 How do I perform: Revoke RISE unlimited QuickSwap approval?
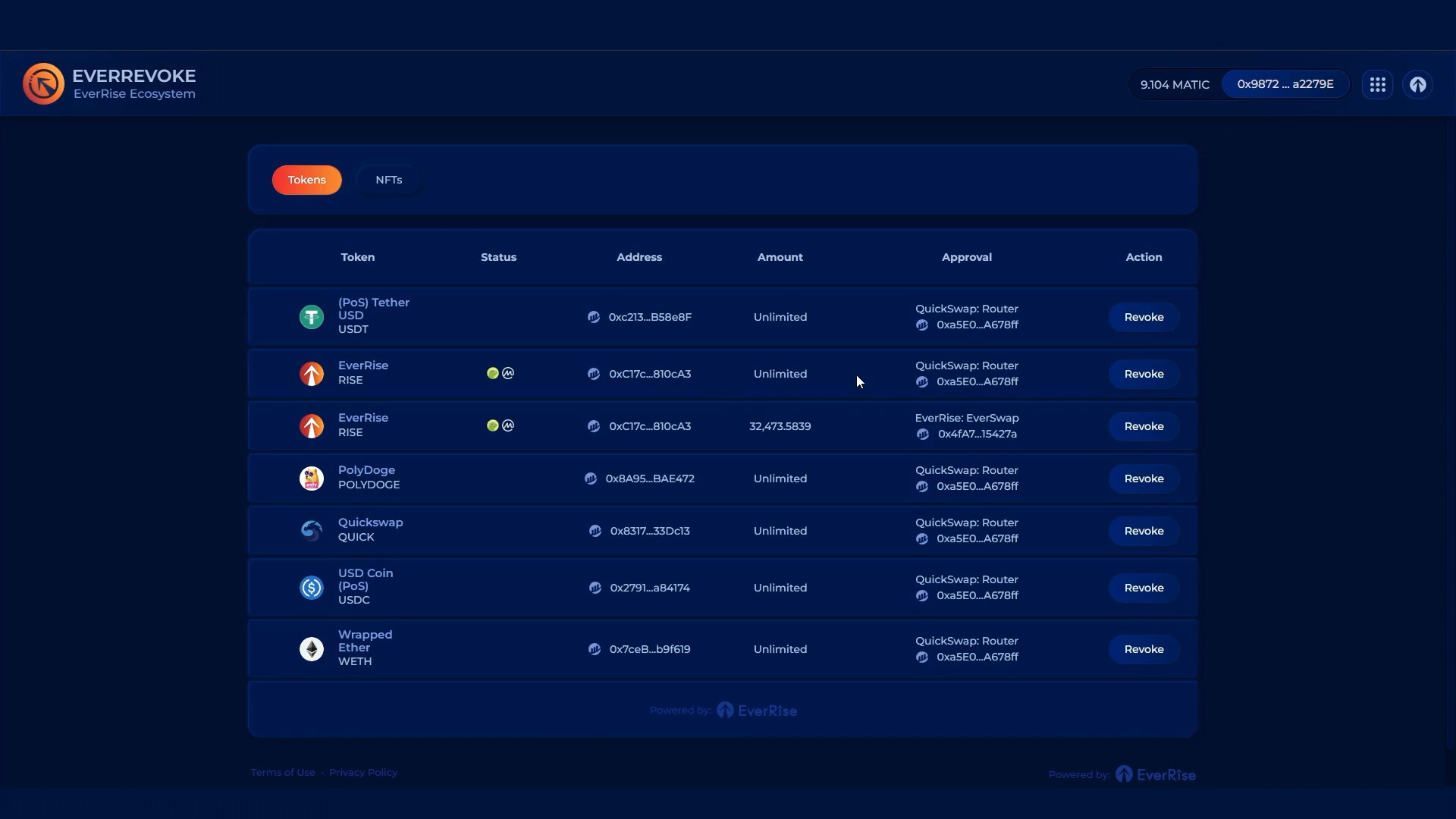(1144, 374)
